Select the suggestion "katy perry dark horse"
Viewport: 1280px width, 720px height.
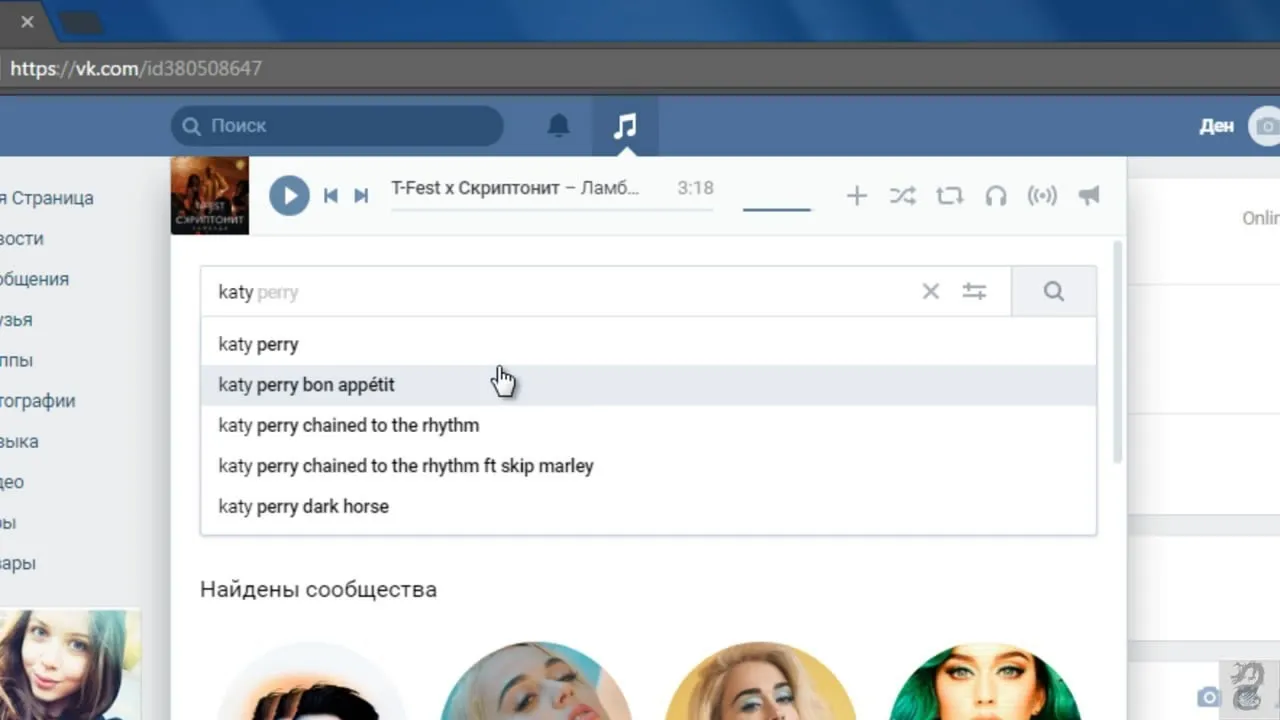[648, 506]
